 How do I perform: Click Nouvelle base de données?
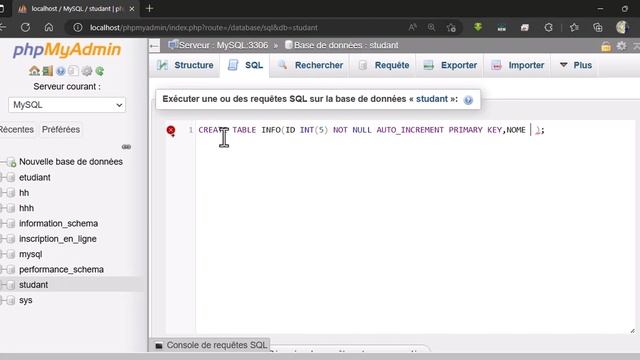point(71,162)
